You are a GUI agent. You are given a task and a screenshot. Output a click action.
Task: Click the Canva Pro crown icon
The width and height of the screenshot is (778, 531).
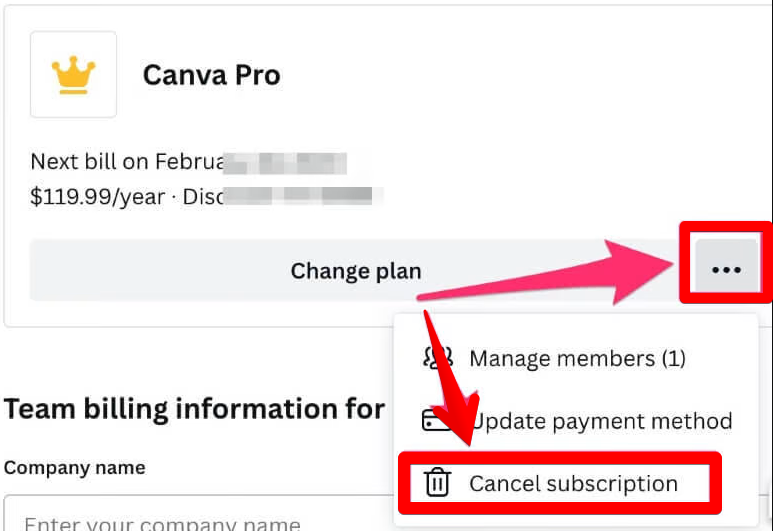(73, 74)
